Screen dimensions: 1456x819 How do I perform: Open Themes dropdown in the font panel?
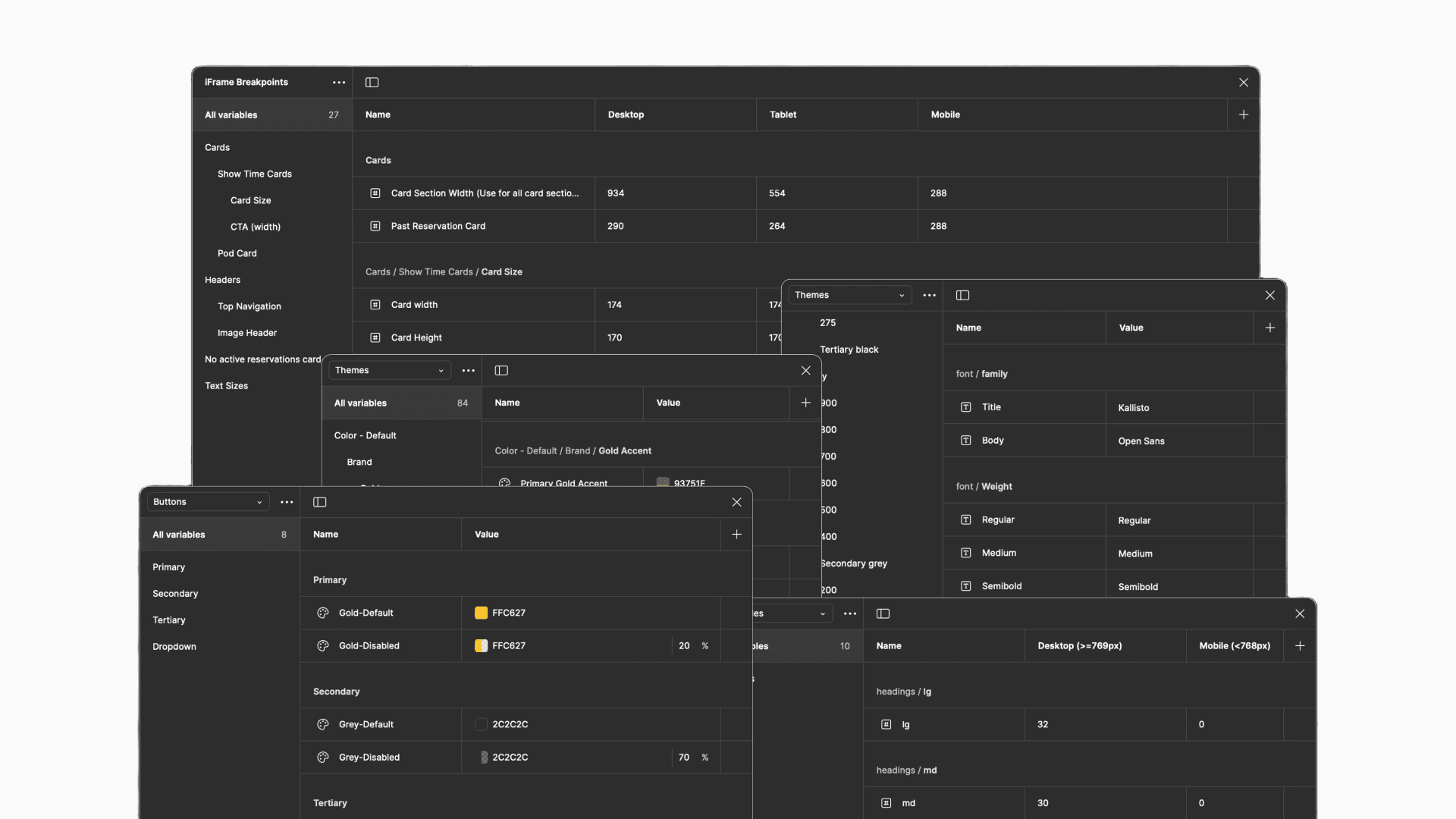(849, 295)
